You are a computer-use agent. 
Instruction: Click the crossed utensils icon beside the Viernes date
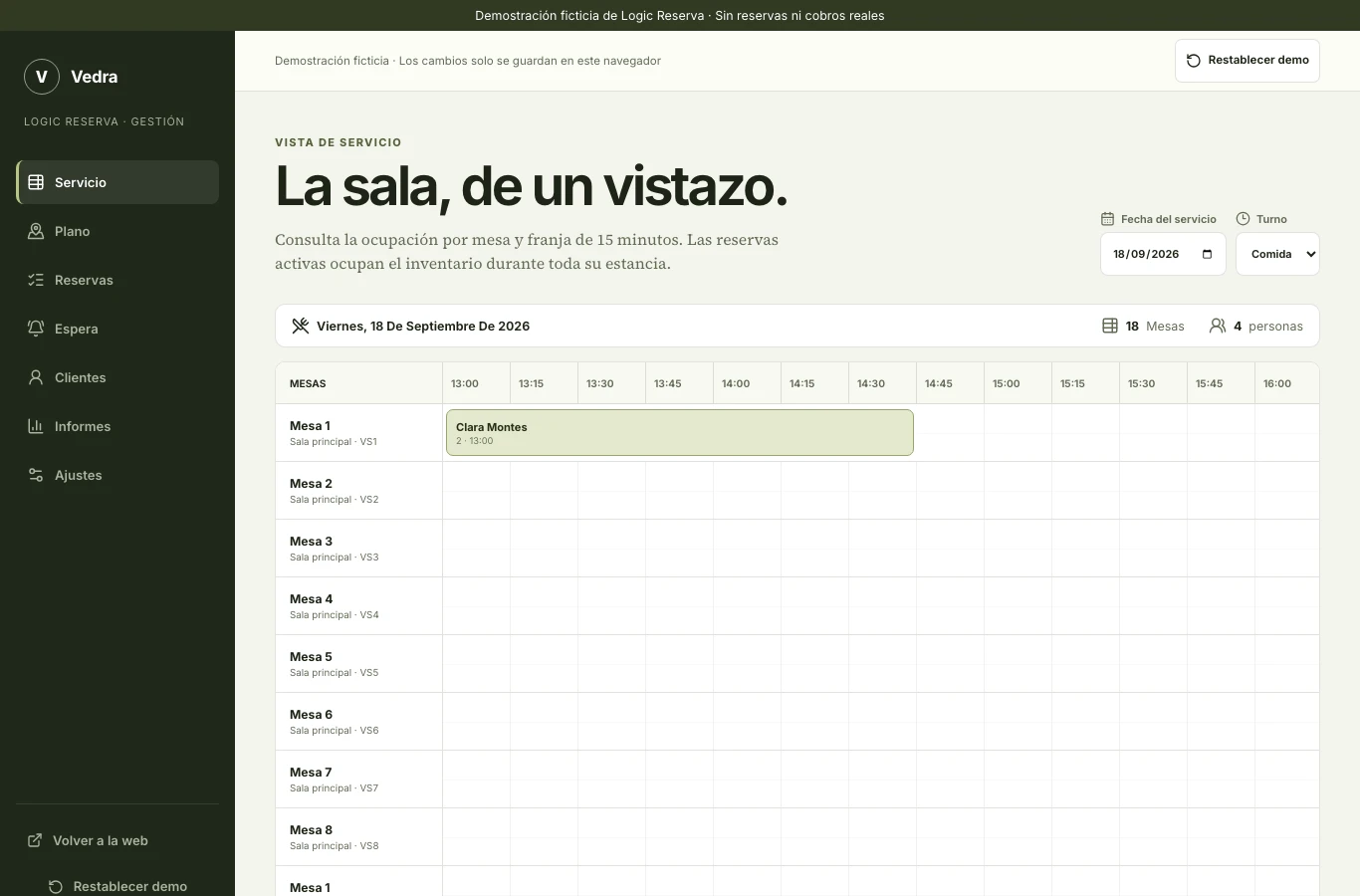(300, 326)
